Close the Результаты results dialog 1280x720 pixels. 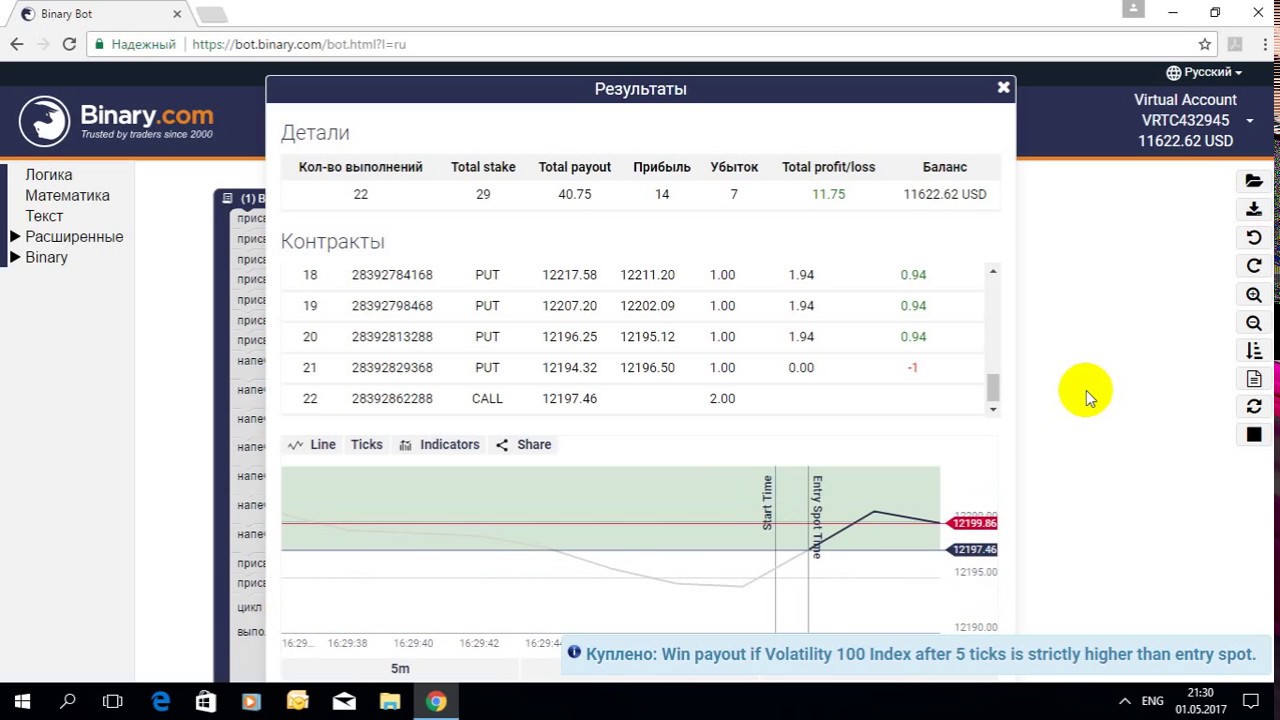point(1003,88)
